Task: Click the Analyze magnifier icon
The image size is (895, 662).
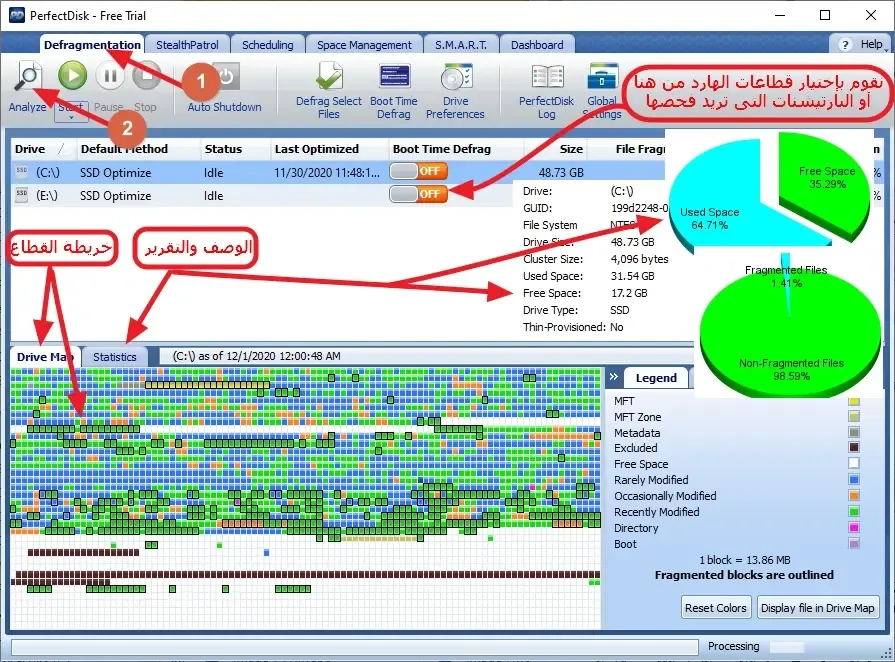Action: (28, 76)
